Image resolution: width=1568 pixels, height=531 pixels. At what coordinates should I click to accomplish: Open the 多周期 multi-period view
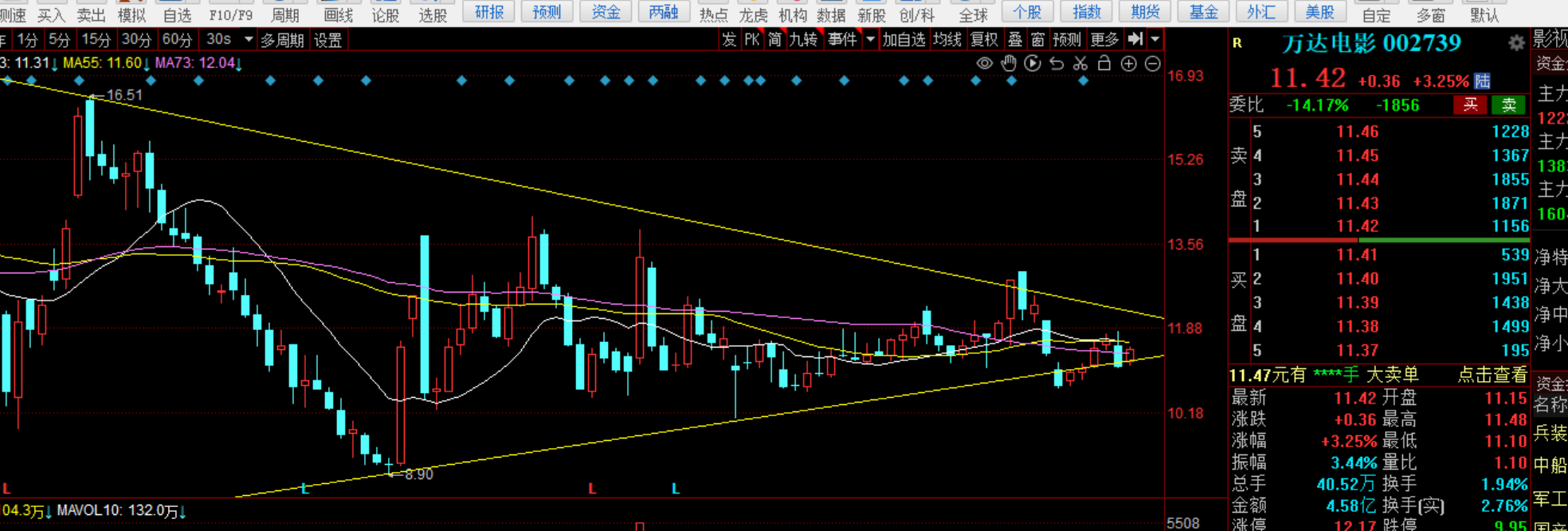(283, 40)
